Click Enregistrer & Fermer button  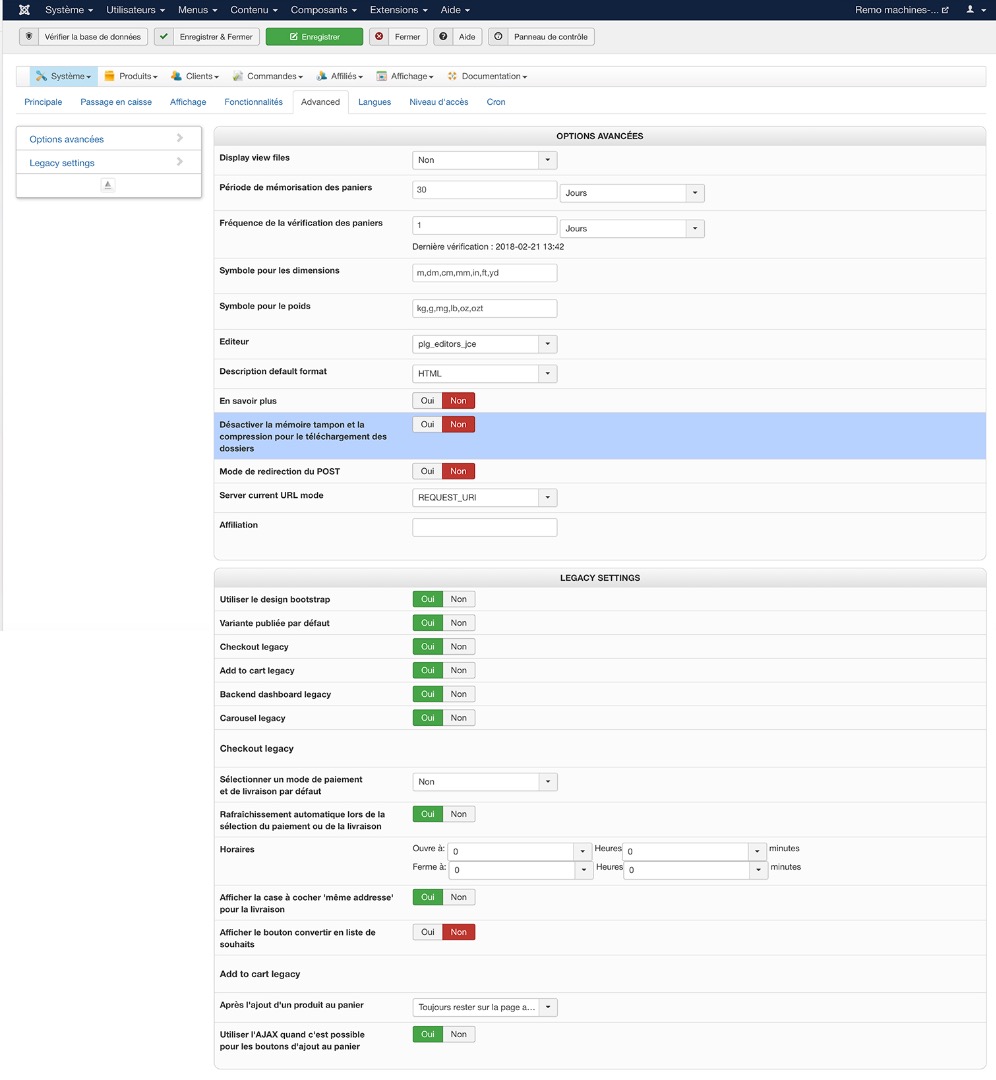click(x=207, y=37)
